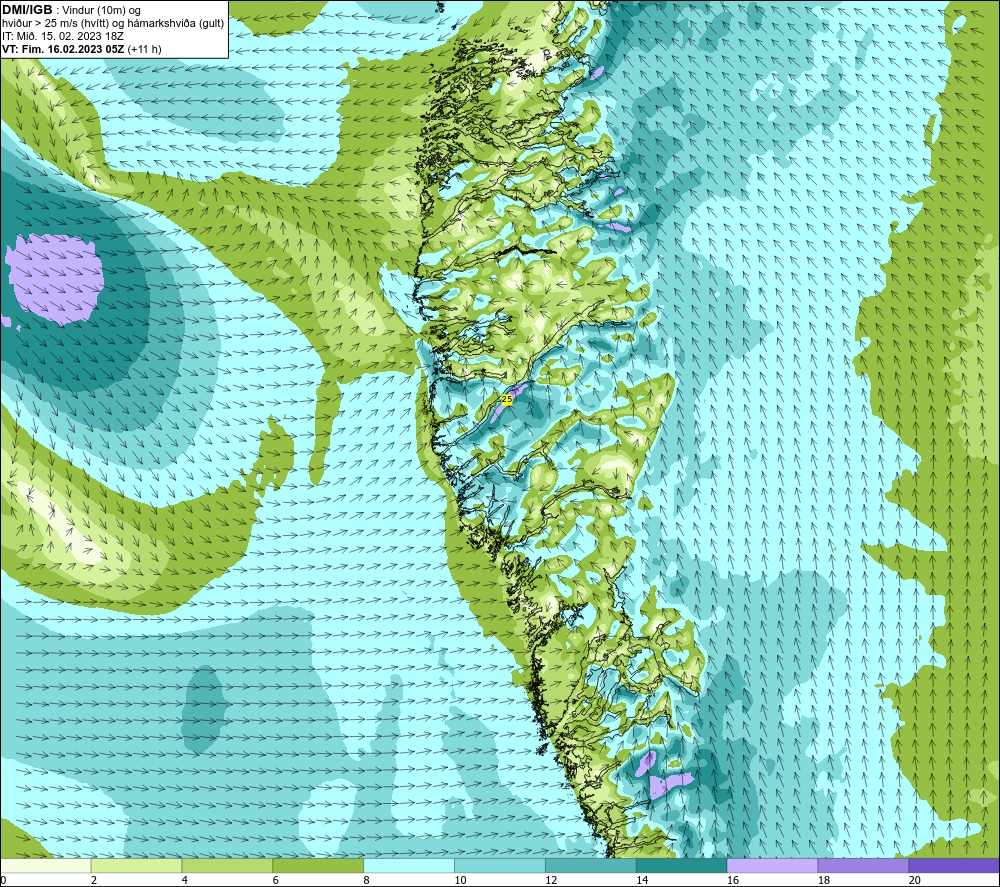Click the legend label 20
Image resolution: width=1000 pixels, height=887 pixels.
[915, 880]
